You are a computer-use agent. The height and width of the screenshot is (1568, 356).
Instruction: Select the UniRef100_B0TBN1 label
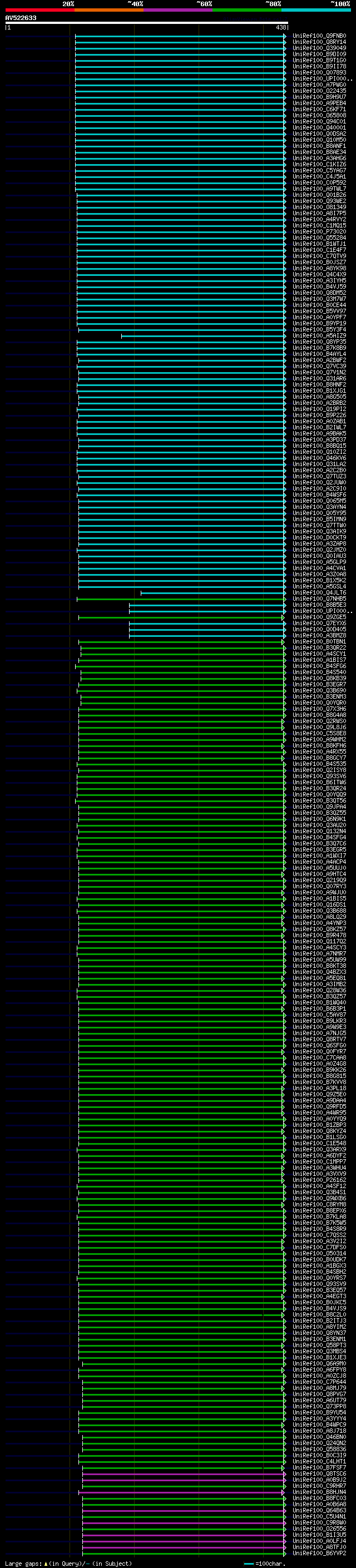point(319,641)
